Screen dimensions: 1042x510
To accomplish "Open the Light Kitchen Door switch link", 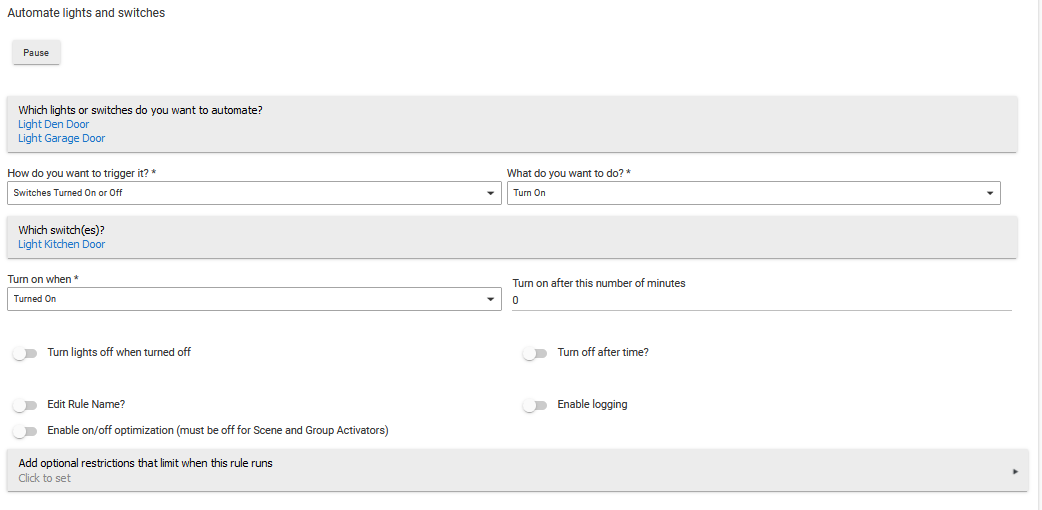I will click(x=61, y=244).
